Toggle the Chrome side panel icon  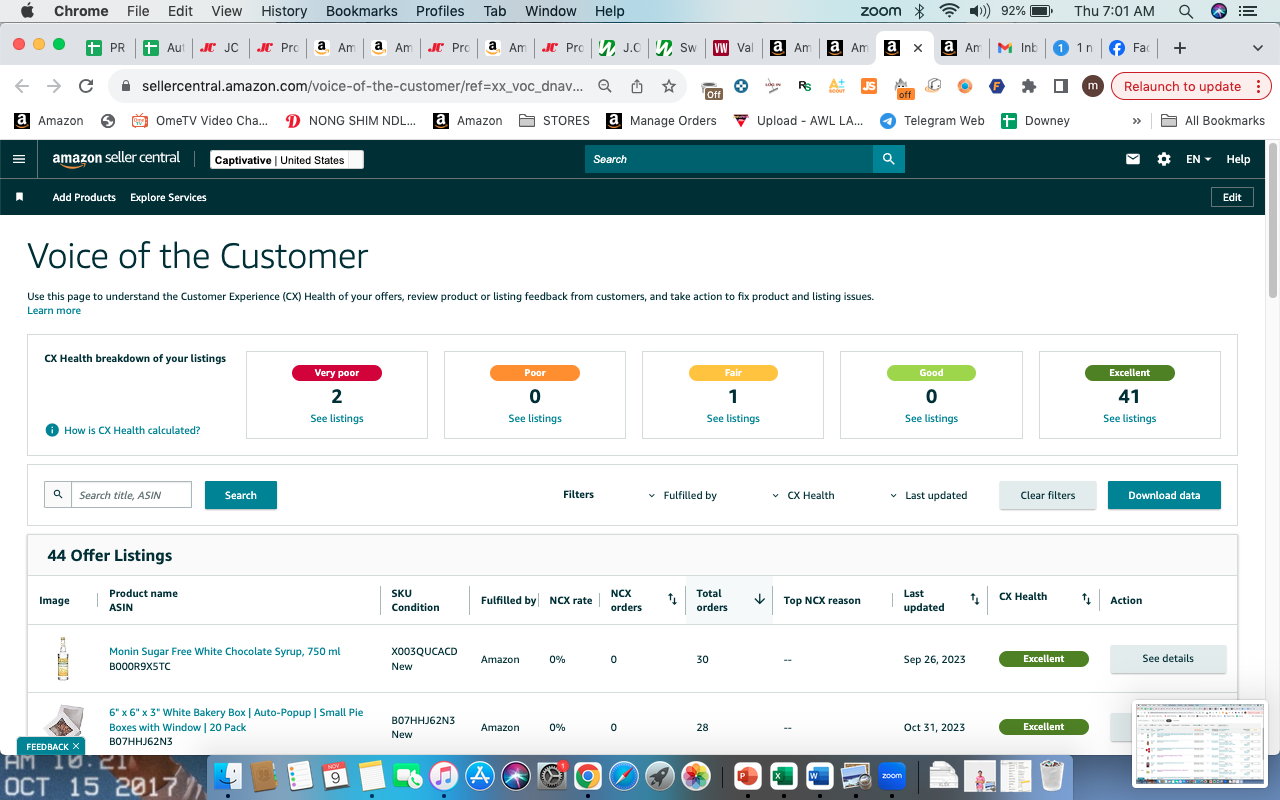coord(1061,86)
